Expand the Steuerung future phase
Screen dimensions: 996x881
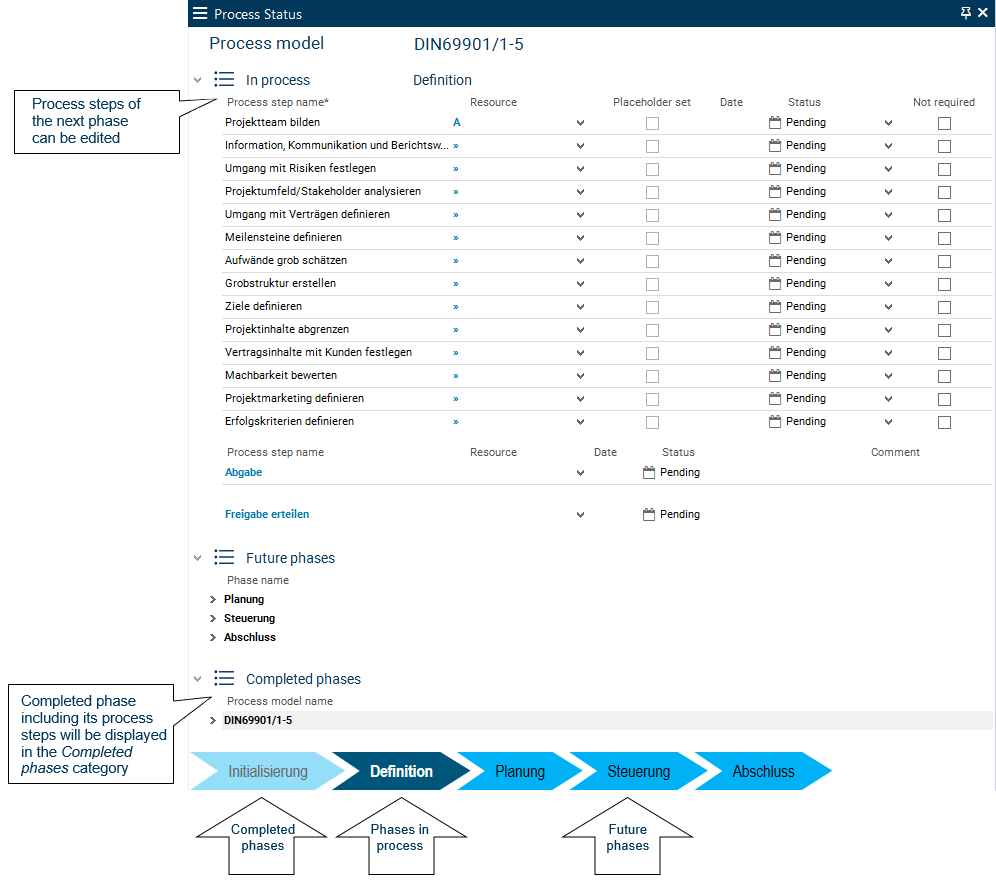click(x=213, y=618)
